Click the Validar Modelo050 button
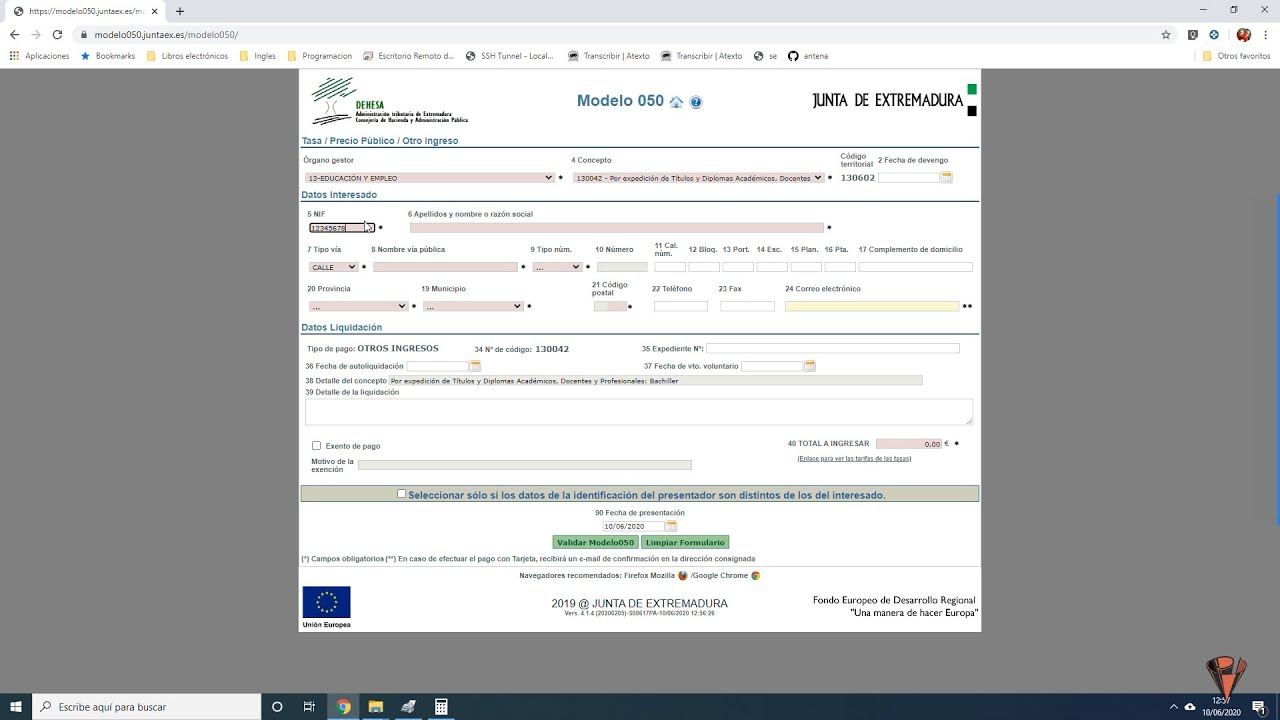 [x=595, y=542]
